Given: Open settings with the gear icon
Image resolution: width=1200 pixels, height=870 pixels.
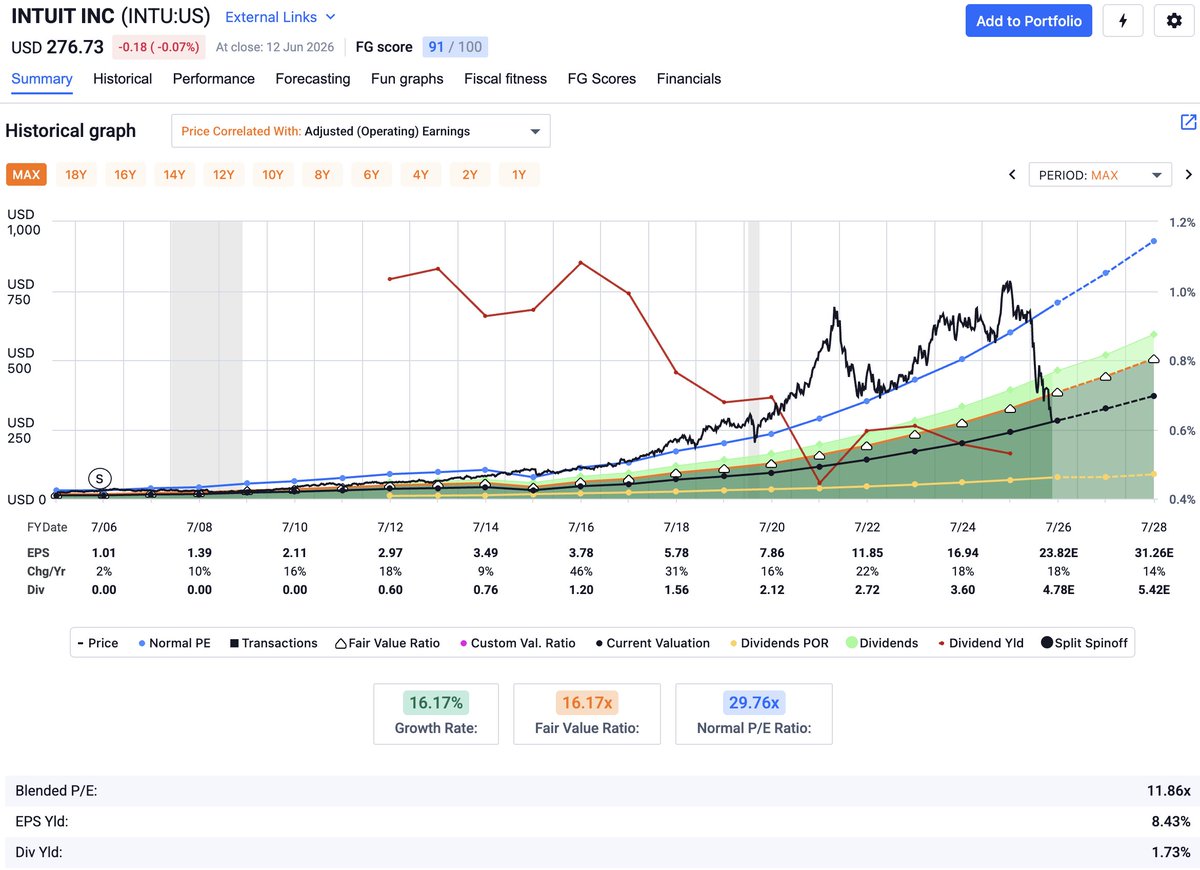Looking at the screenshot, I should (1174, 21).
